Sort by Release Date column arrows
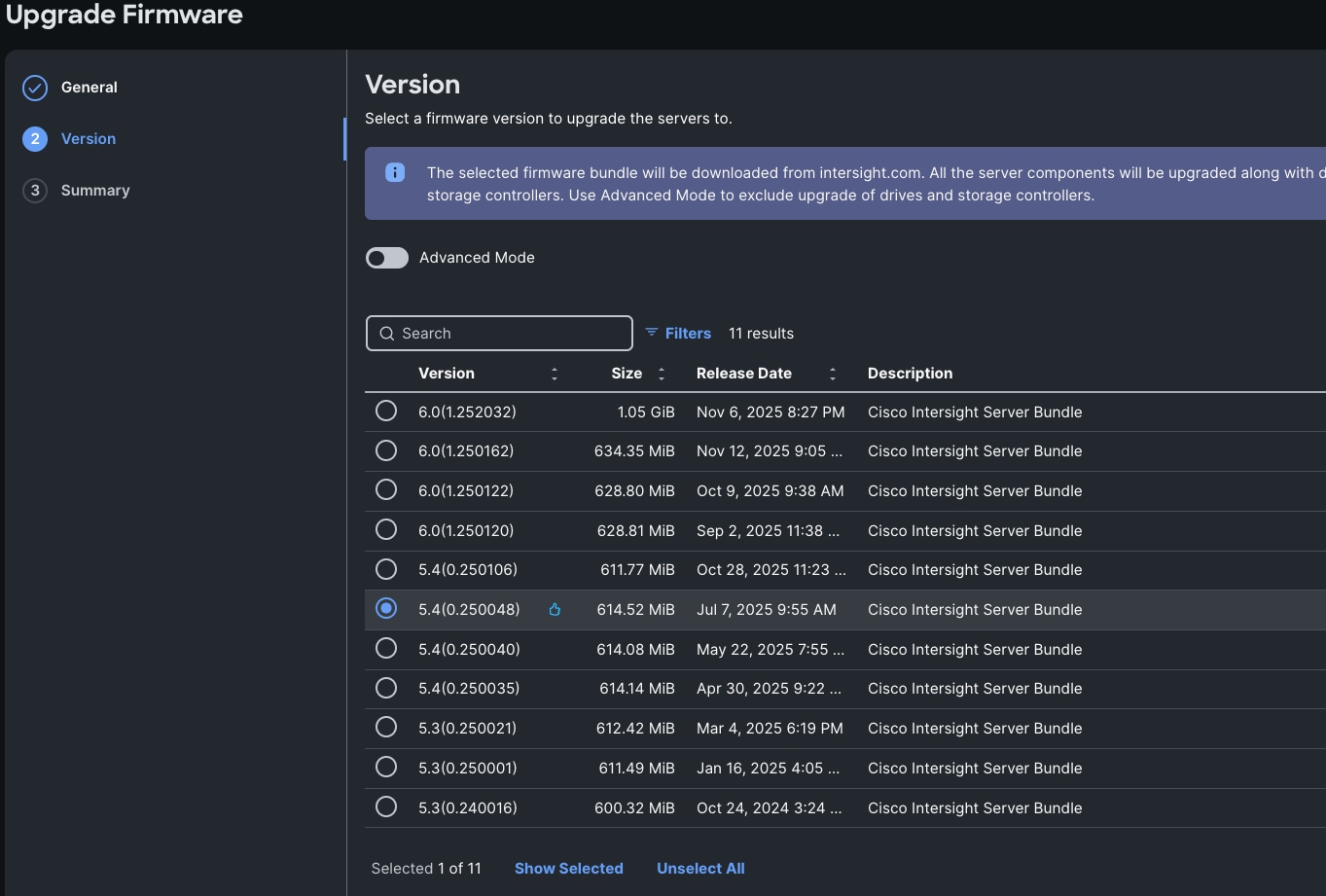This screenshot has height=896, width=1326. [x=833, y=374]
